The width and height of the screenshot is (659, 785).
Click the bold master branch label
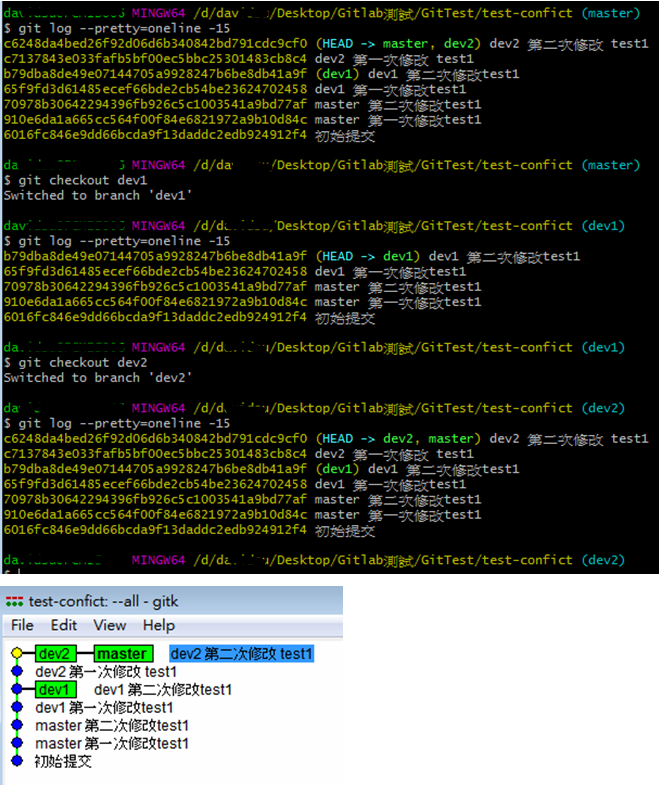[126, 654]
